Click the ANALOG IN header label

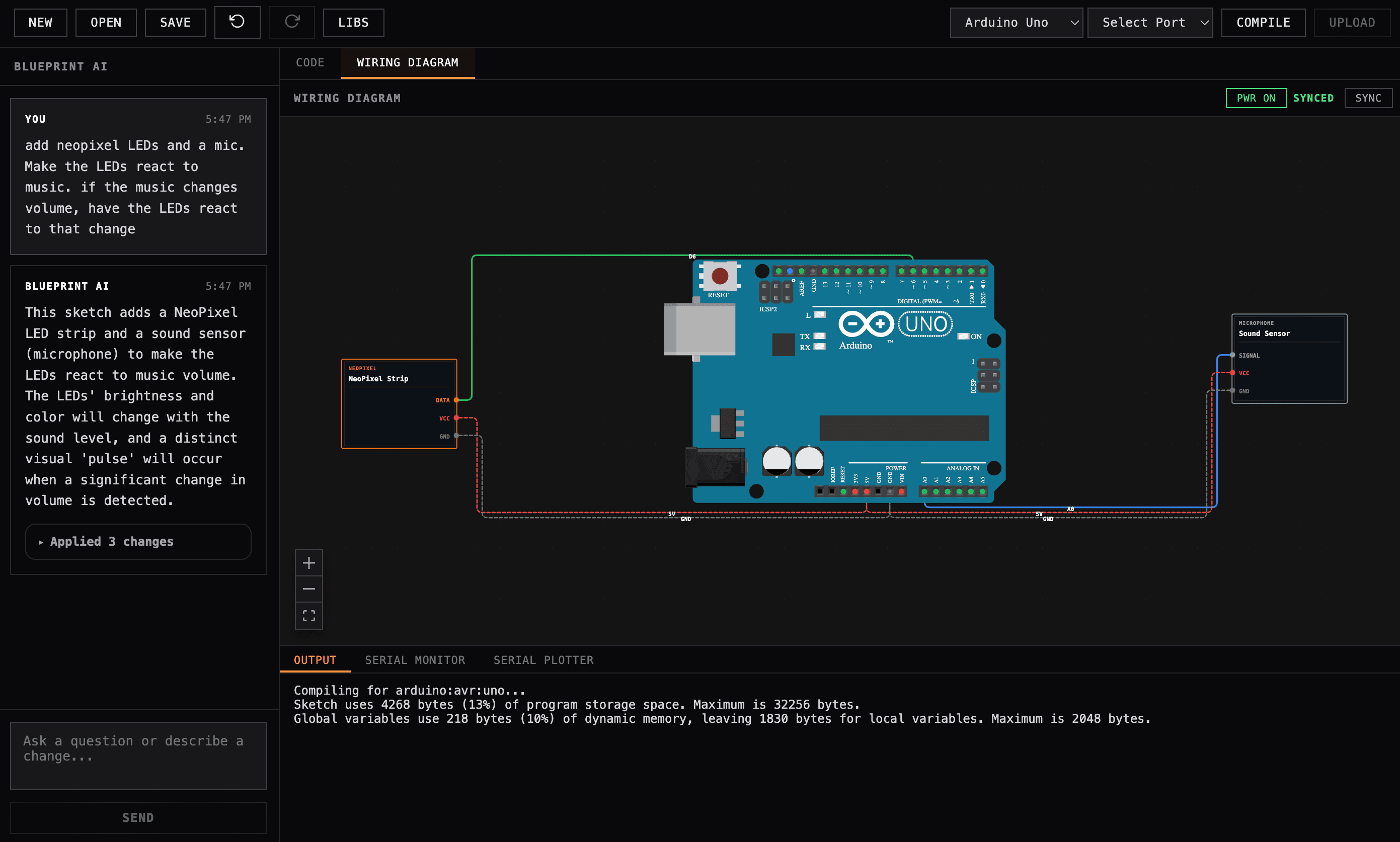tap(963, 468)
